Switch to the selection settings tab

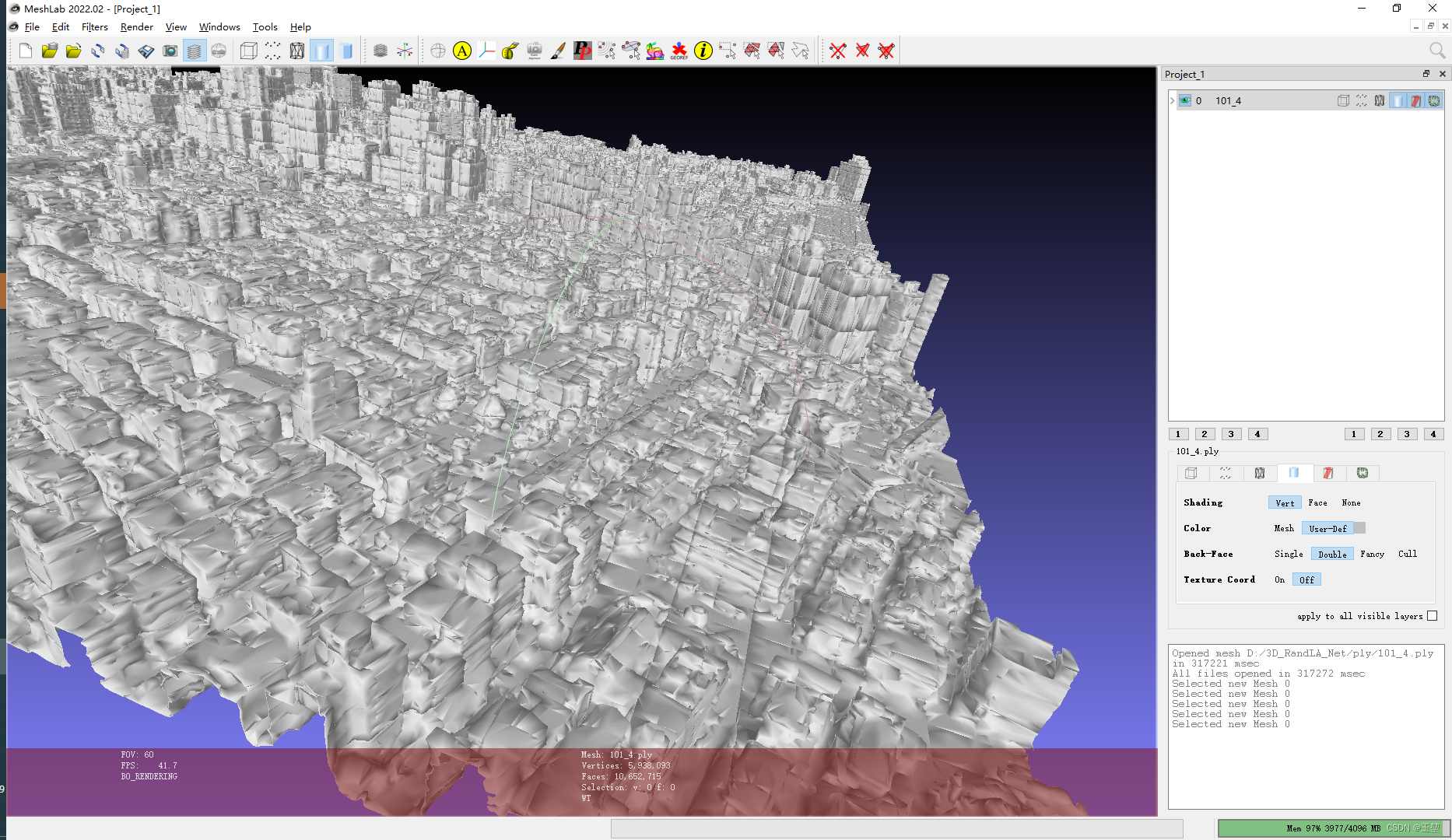point(1328,473)
